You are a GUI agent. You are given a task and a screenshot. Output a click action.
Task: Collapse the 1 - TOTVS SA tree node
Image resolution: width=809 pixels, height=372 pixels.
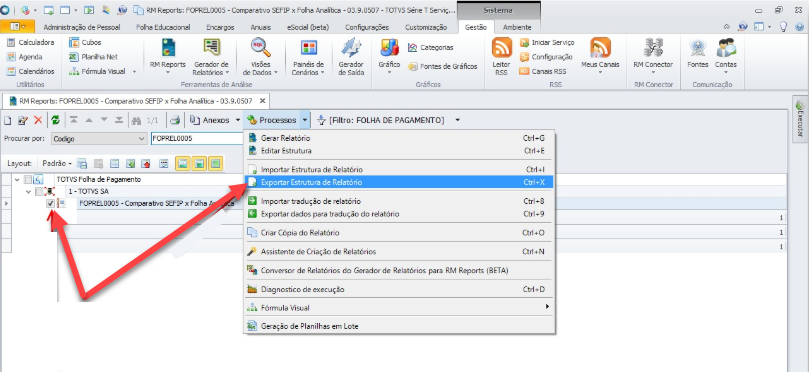click(29, 191)
